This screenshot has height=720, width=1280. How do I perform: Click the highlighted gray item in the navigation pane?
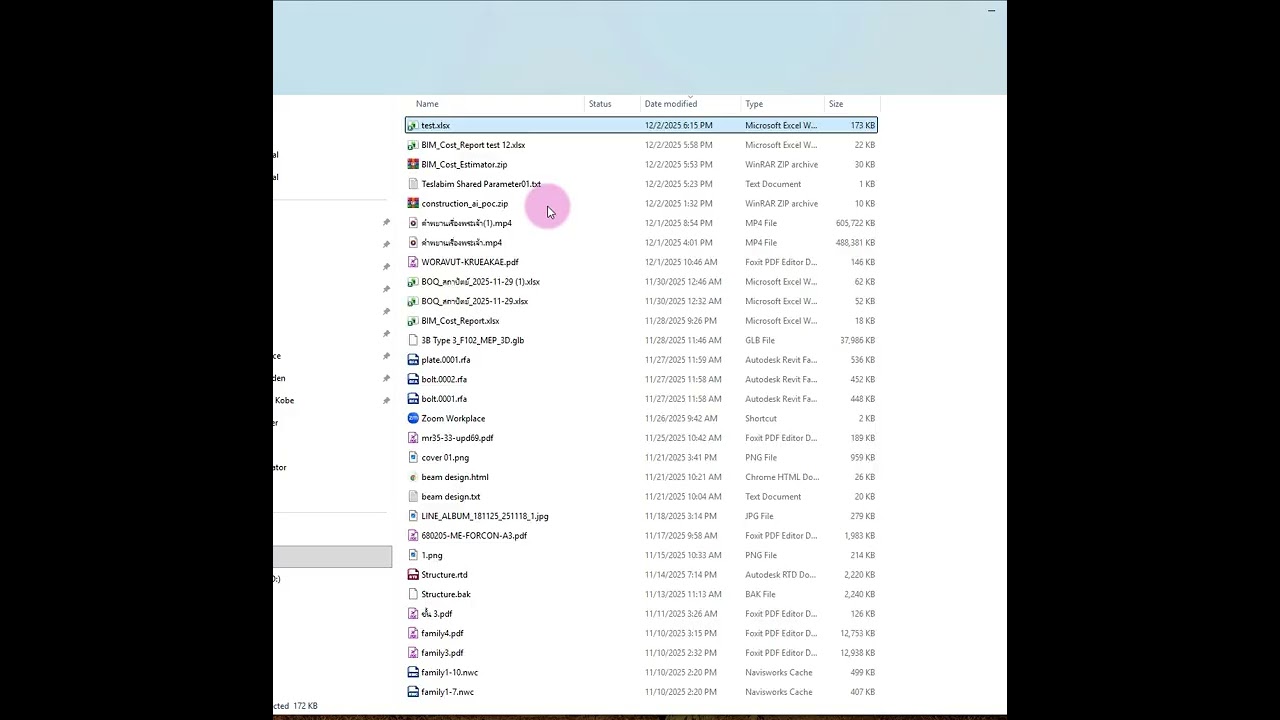(332, 557)
